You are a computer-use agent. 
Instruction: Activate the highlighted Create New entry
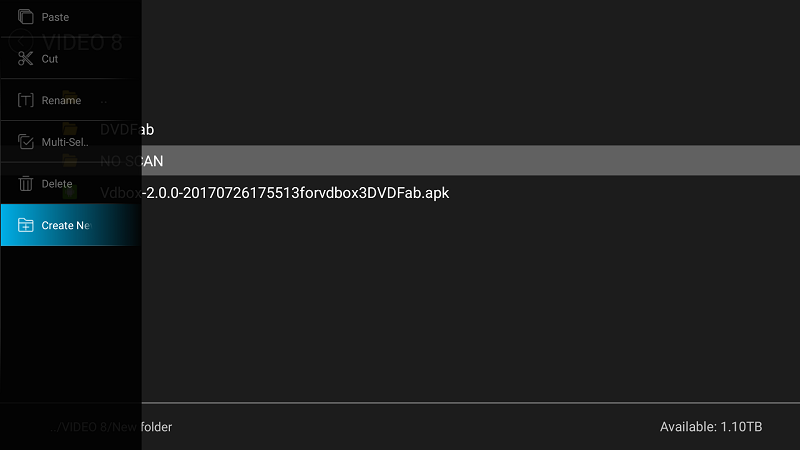pyautogui.click(x=71, y=225)
